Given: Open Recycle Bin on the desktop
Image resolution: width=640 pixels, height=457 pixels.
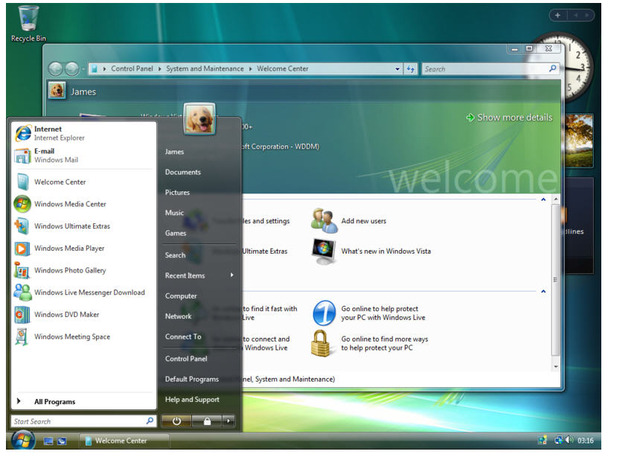Looking at the screenshot, I should tap(28, 24).
